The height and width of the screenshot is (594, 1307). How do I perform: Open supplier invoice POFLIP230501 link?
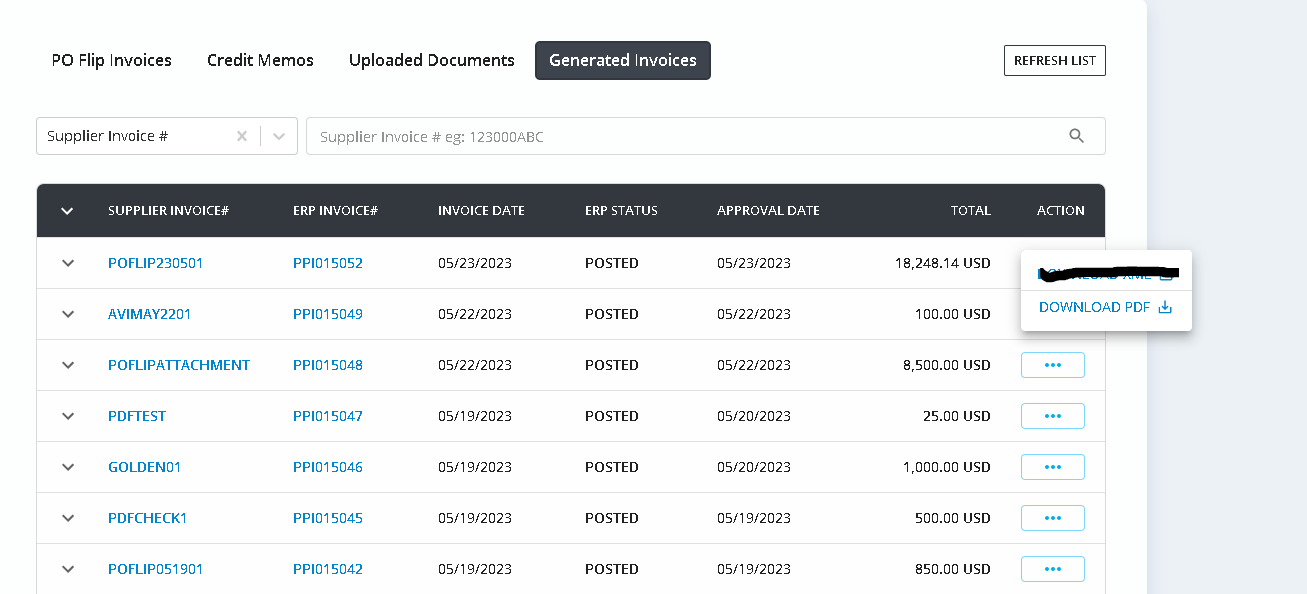pos(155,263)
